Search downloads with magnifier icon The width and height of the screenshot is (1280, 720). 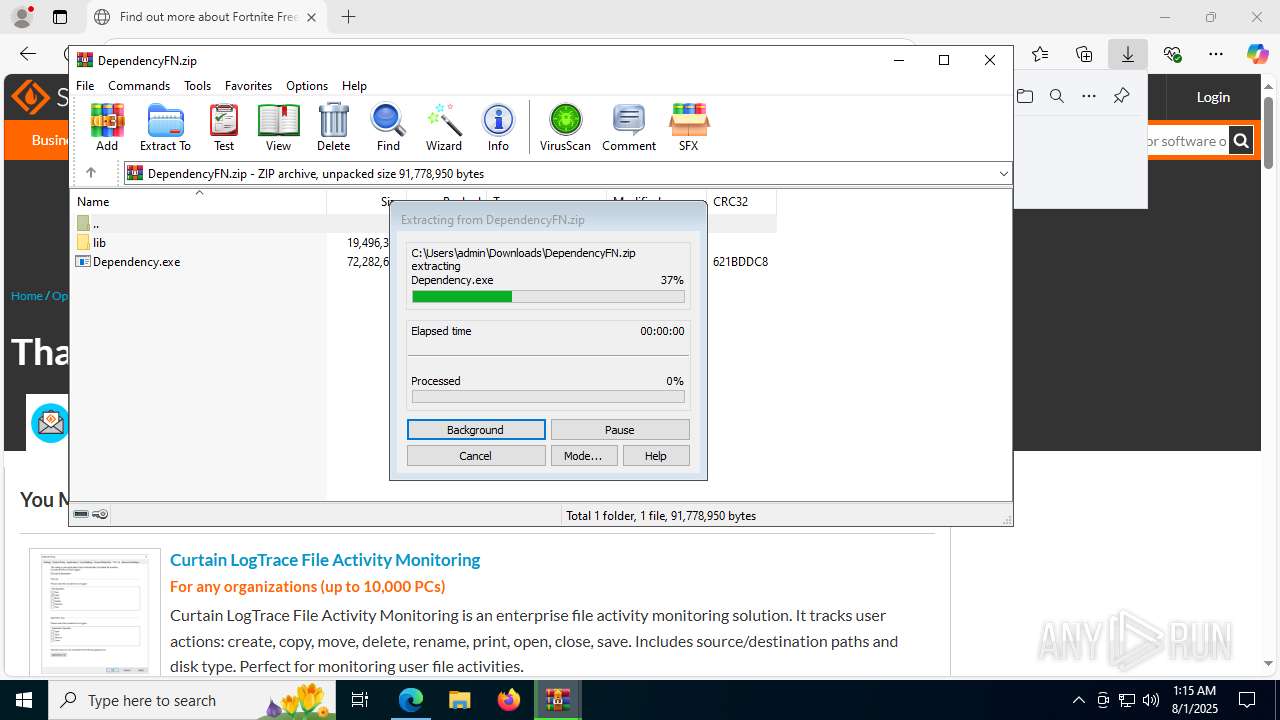(x=1057, y=96)
